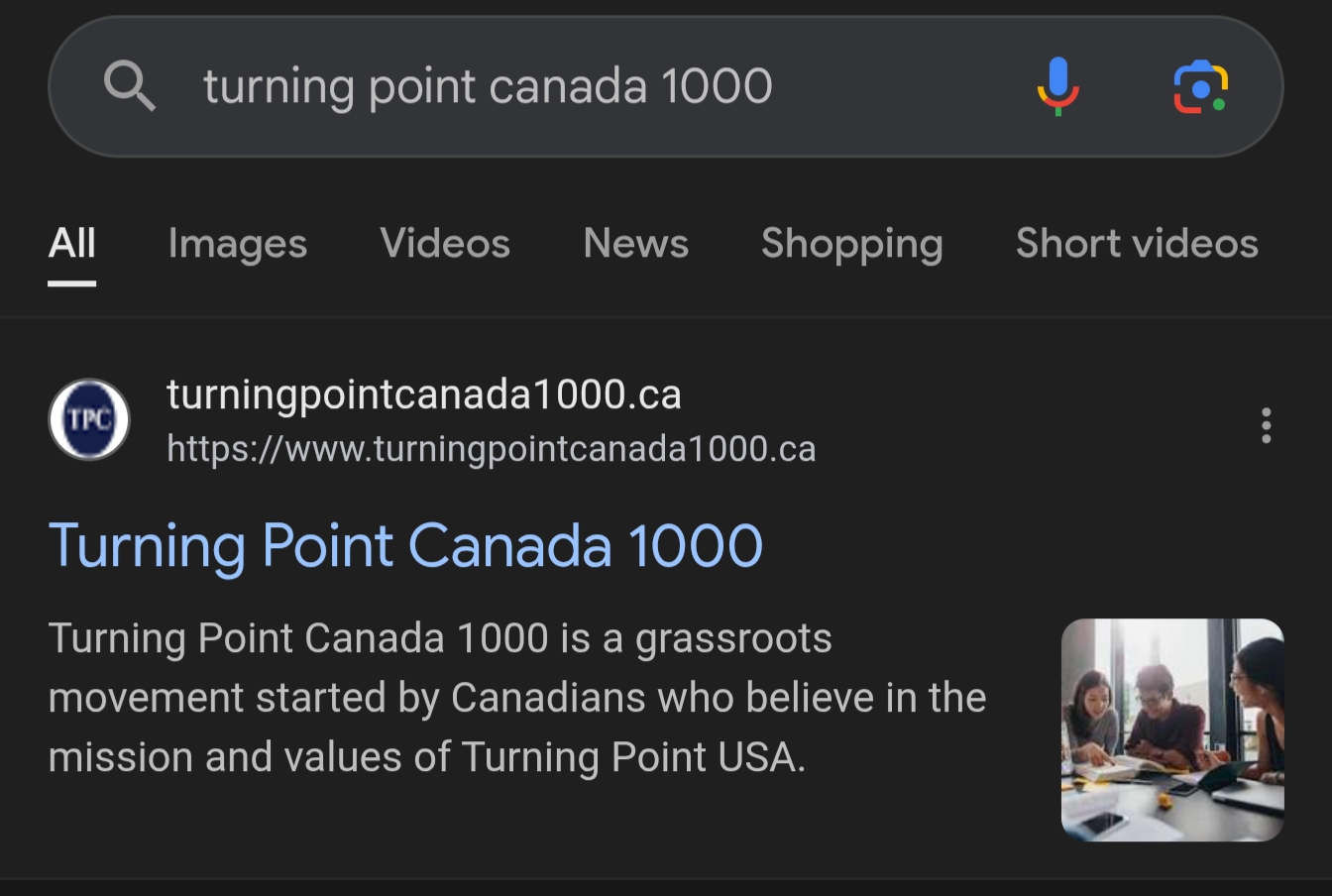1332x896 pixels.
Task: Click the https://www.turningpointcanada1000.ca URL text
Action: [x=491, y=449]
